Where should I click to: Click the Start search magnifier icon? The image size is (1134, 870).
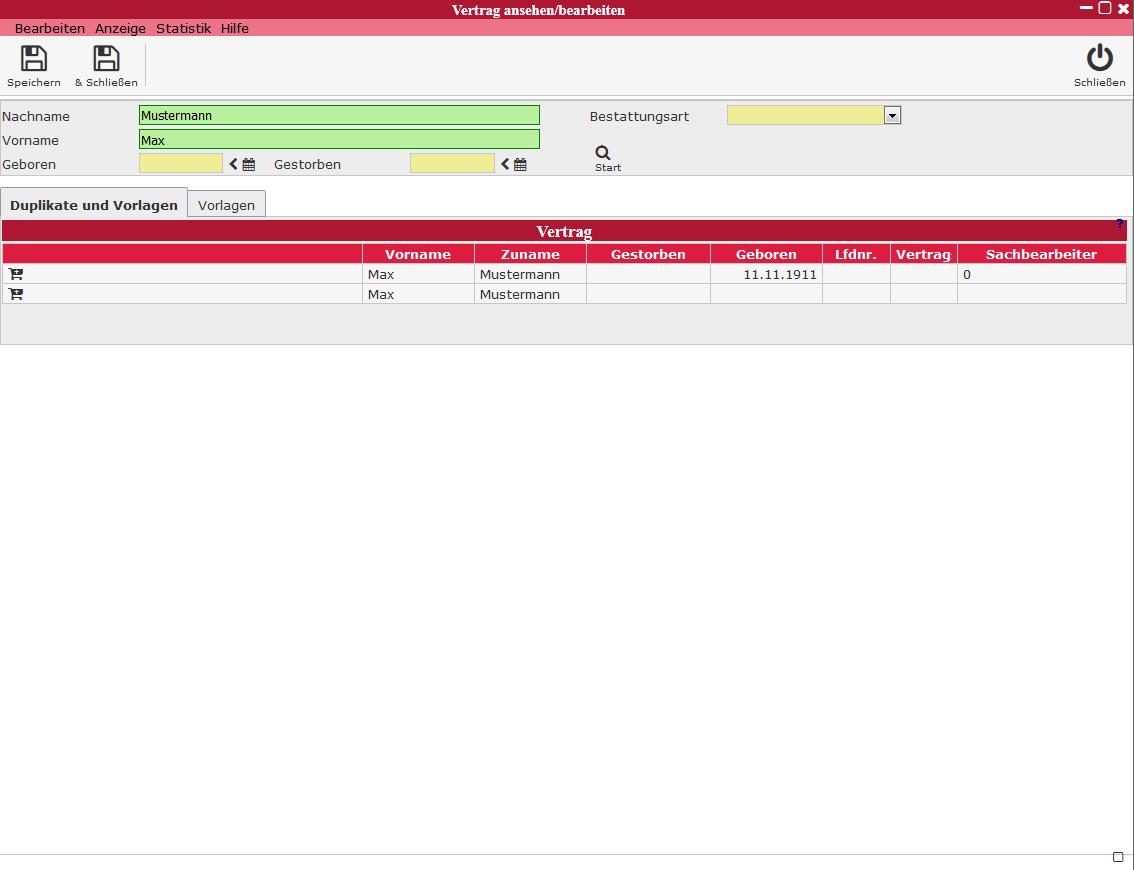pos(603,153)
